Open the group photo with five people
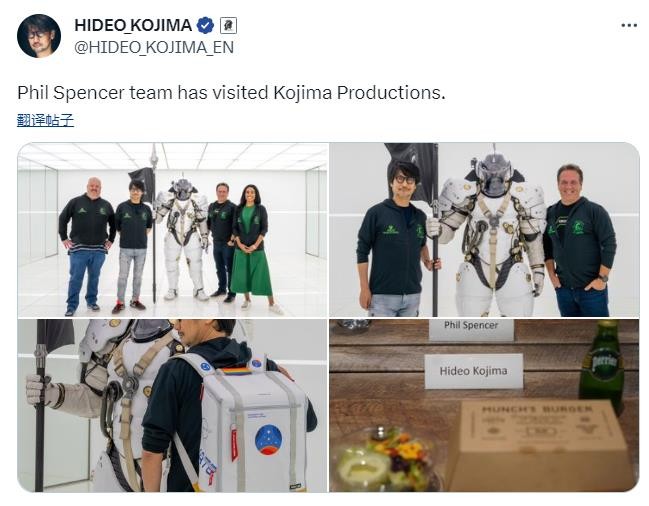Viewport: 649px width, 506px height. [x=173, y=230]
